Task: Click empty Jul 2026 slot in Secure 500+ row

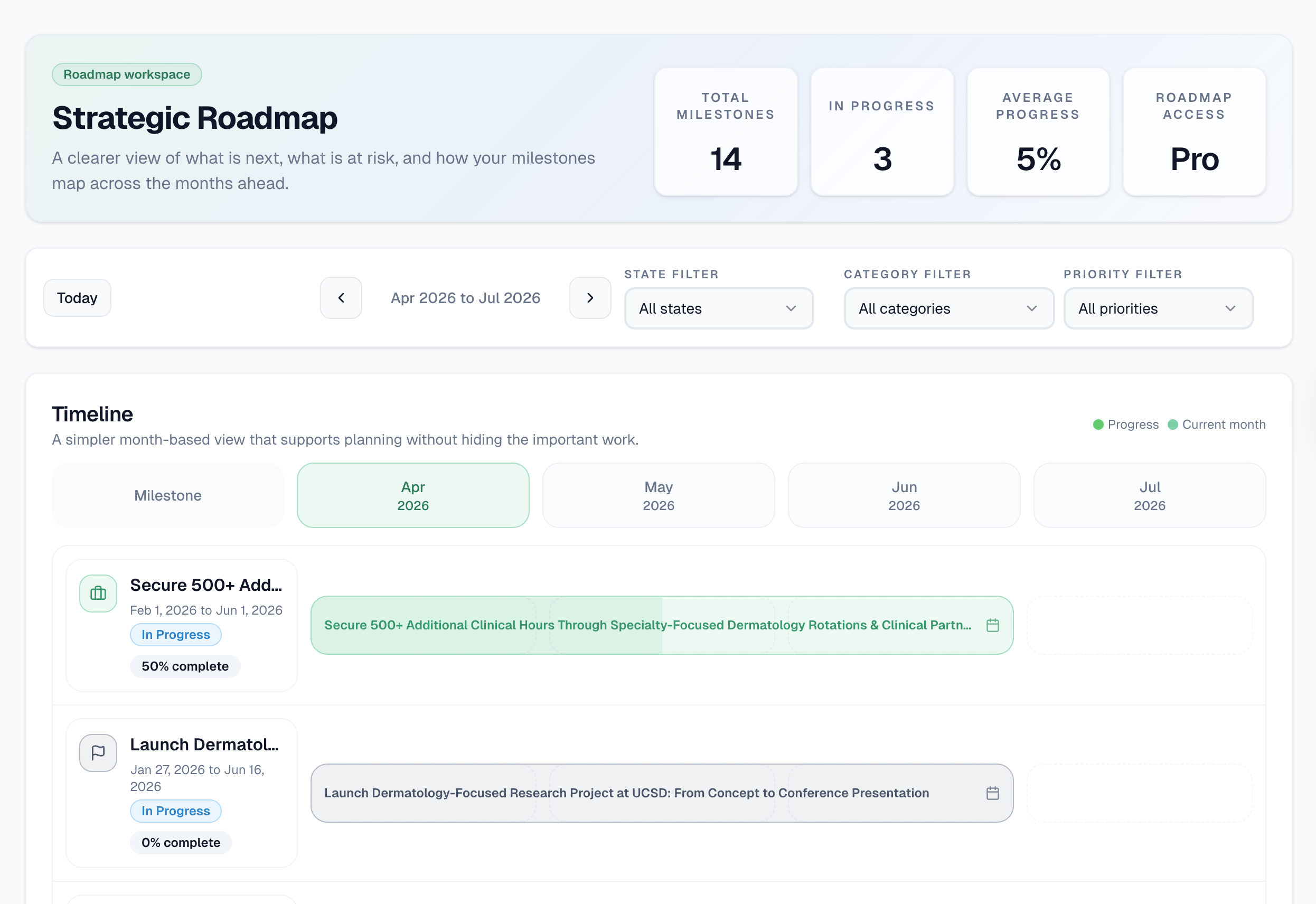Action: tap(1139, 625)
